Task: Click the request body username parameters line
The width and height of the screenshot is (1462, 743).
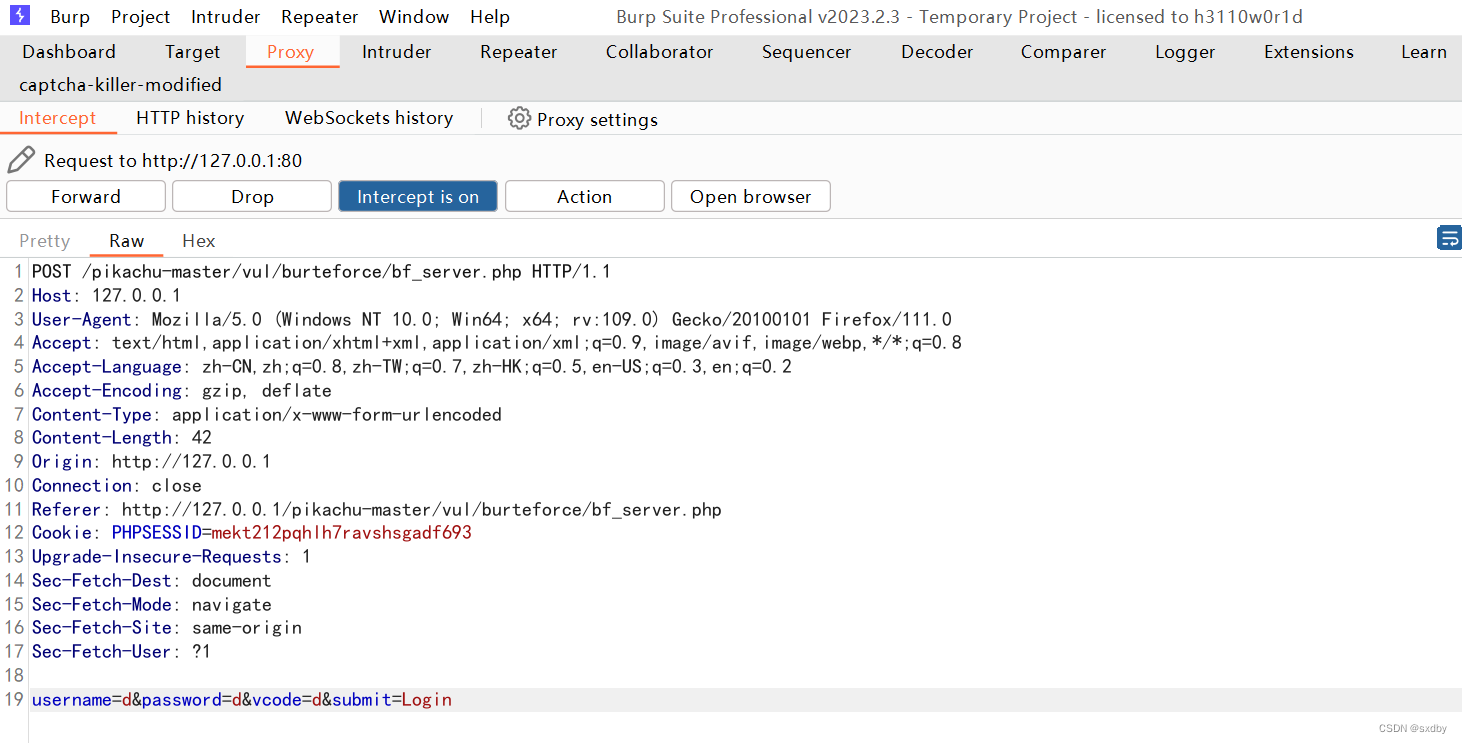Action: click(242, 700)
